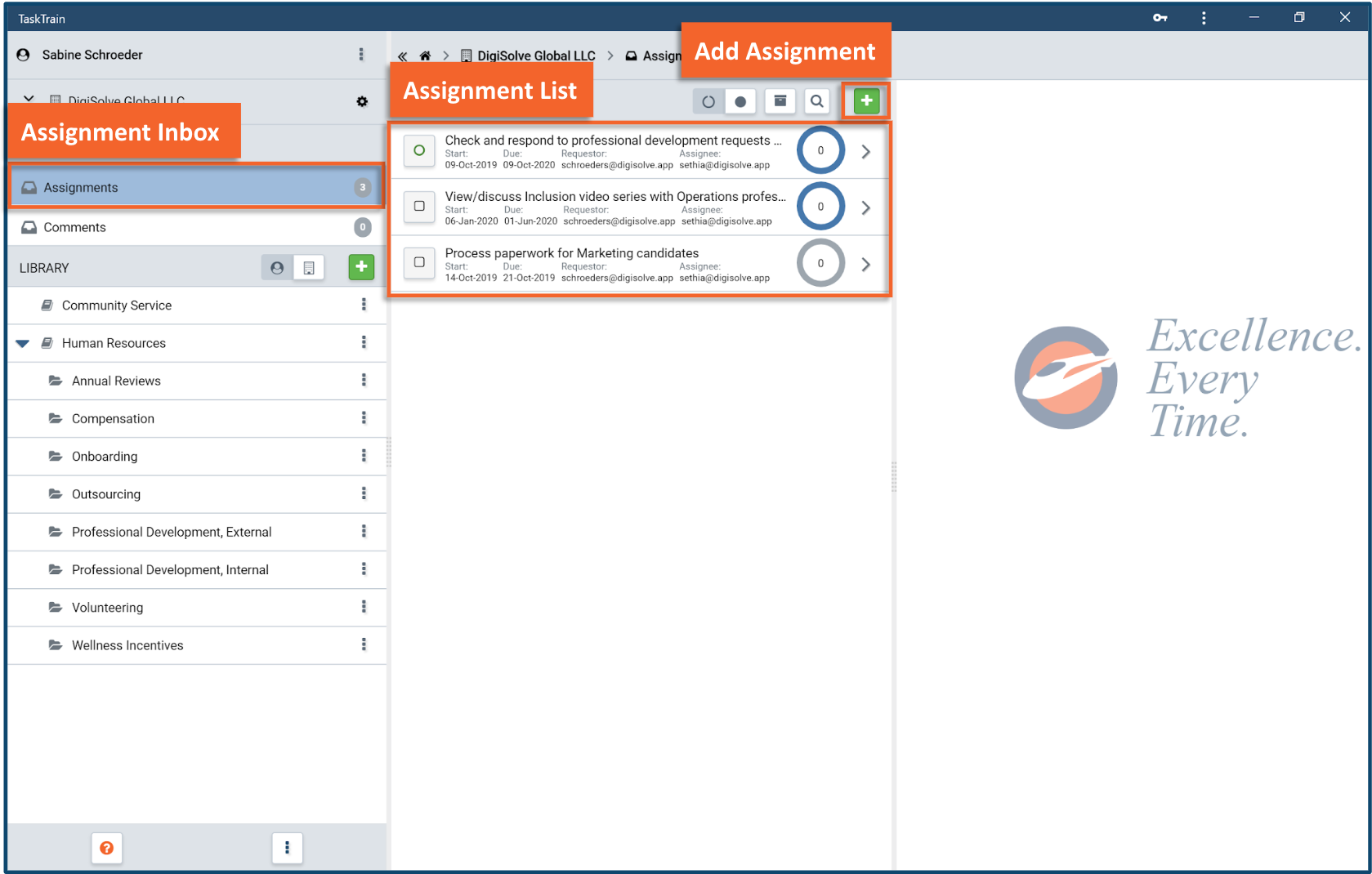Open options for Professional Development, Internal
This screenshot has width=1372, height=874.
point(364,569)
